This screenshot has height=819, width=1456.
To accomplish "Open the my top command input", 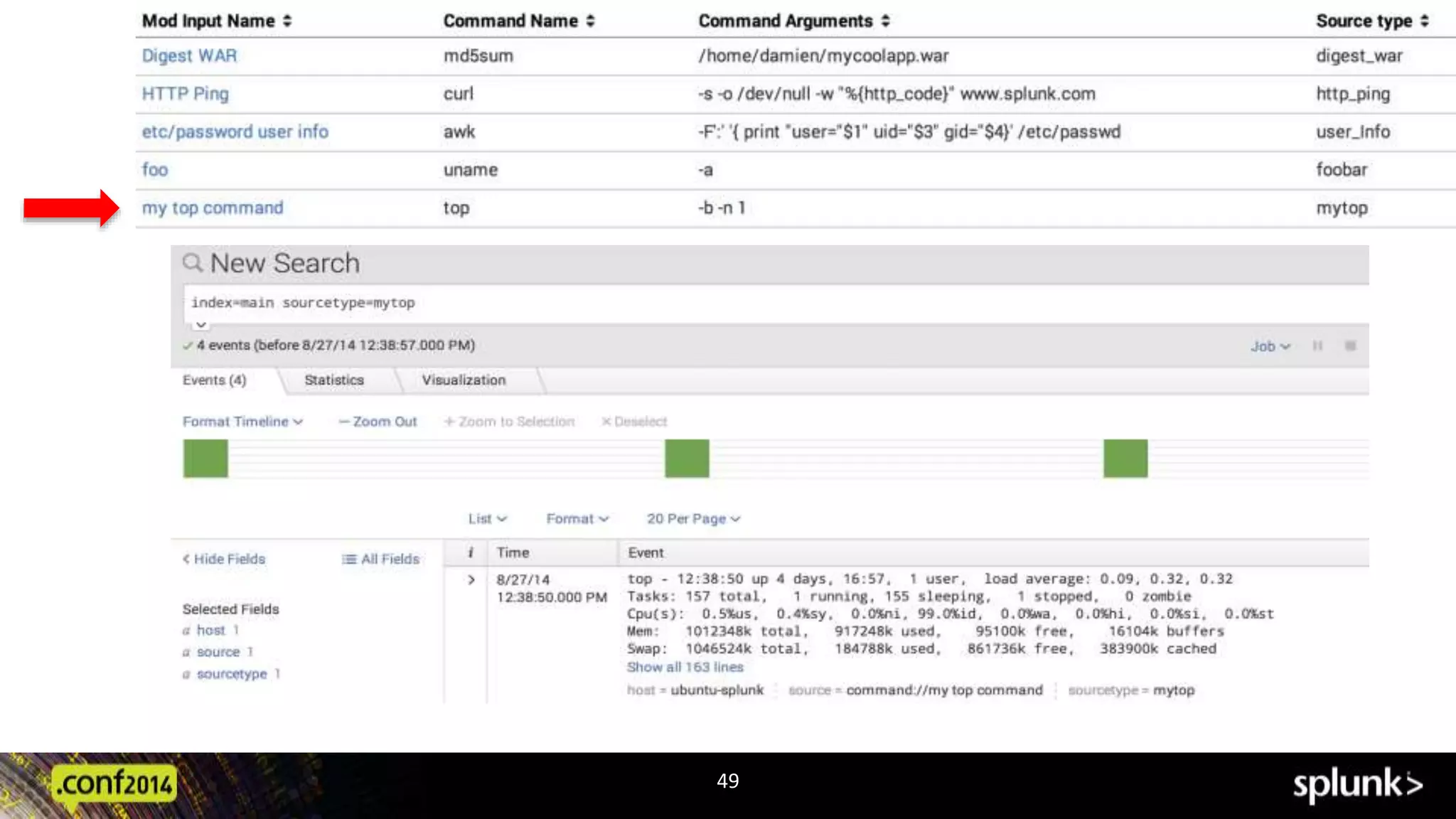I will click(213, 208).
